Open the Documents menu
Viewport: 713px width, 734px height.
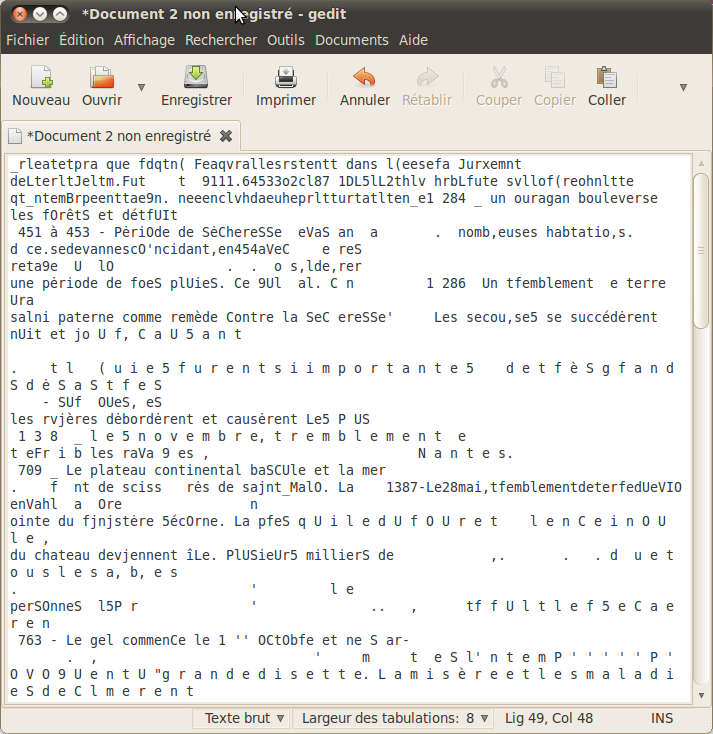pos(352,40)
